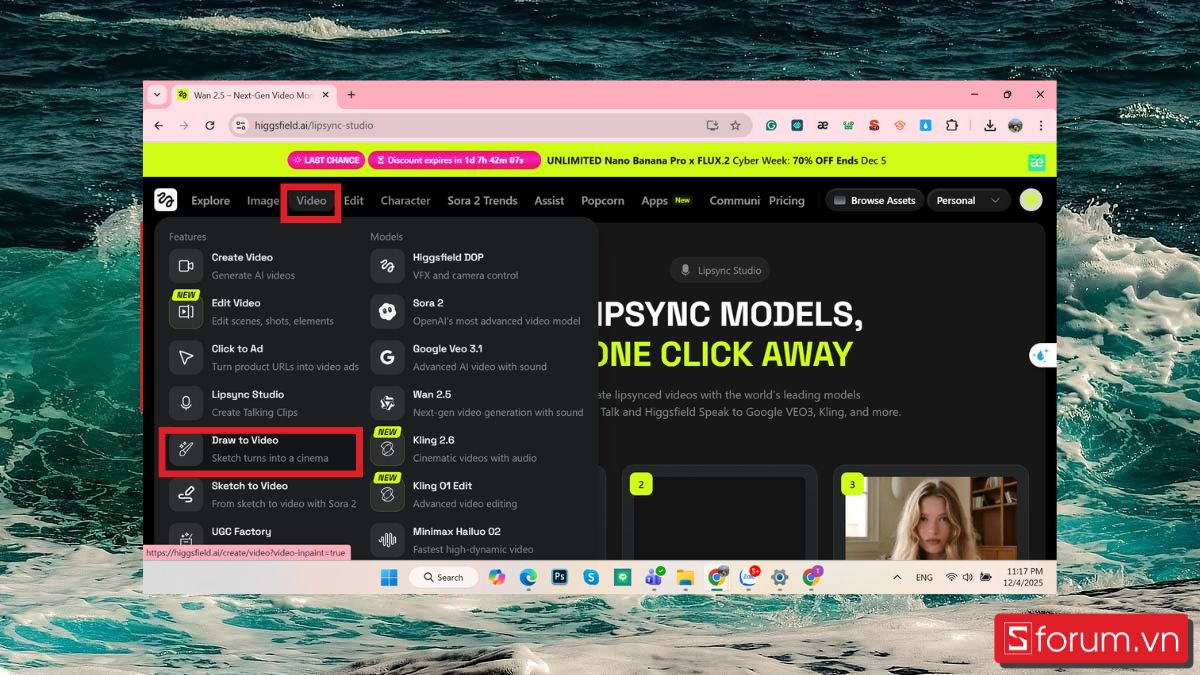This screenshot has width=1200, height=675.
Task: Open Microsoft Edge from the taskbar
Action: (528, 577)
